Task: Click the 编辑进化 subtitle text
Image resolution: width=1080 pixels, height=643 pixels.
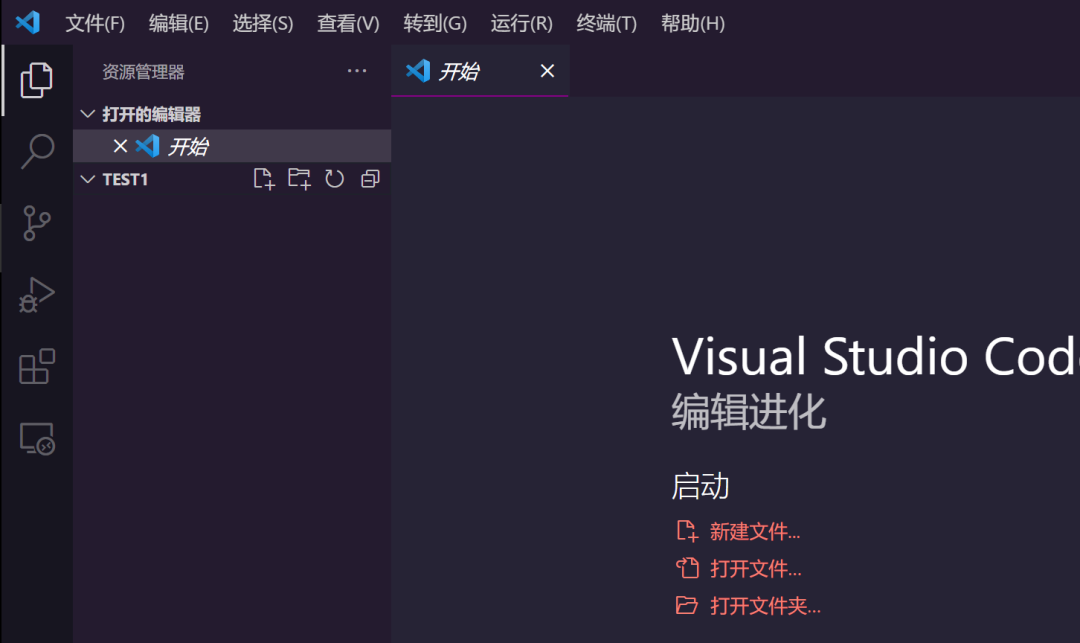Action: [x=749, y=412]
